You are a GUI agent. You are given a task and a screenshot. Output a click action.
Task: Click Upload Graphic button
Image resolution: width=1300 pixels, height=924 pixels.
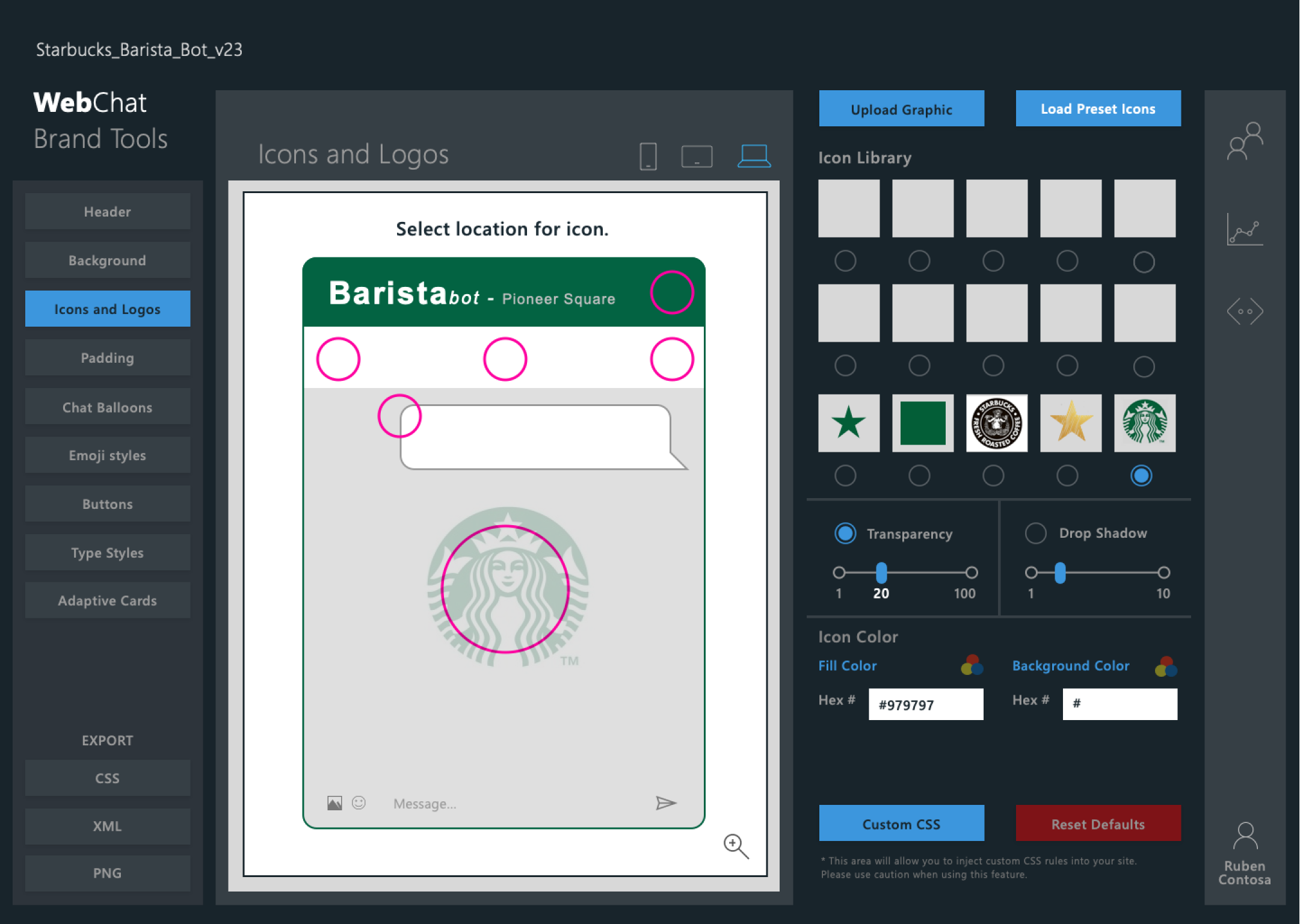[x=902, y=109]
